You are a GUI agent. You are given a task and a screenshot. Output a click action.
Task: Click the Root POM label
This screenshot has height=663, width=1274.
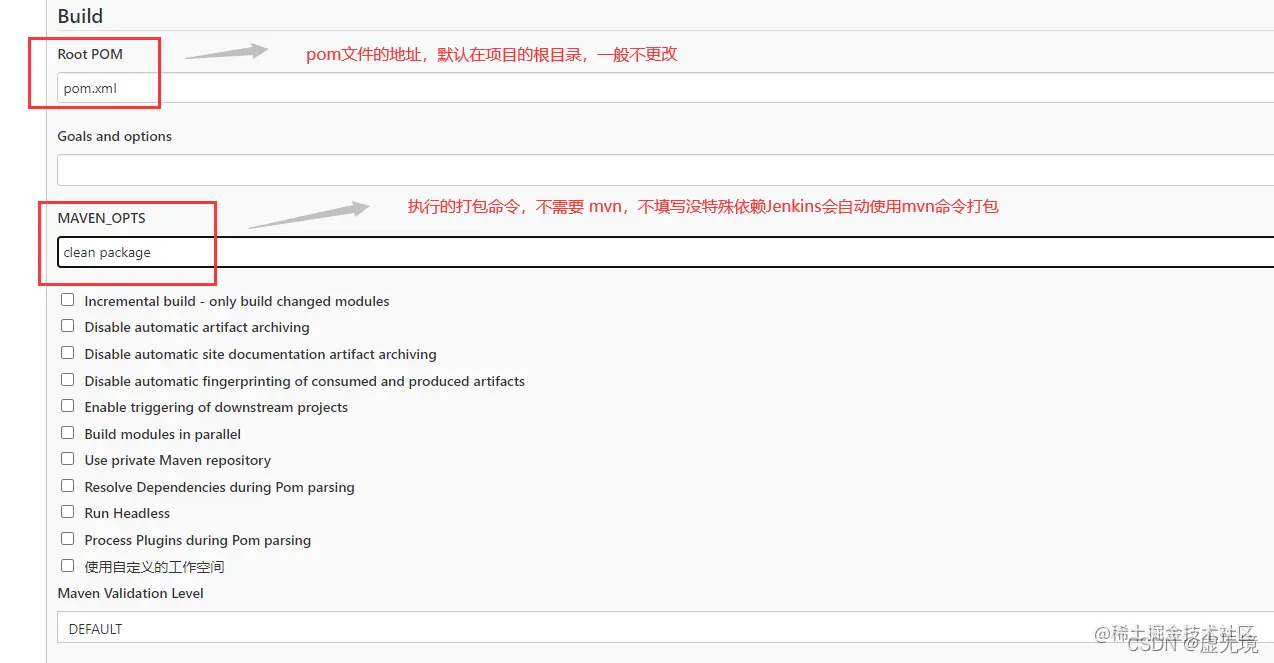tap(90, 54)
